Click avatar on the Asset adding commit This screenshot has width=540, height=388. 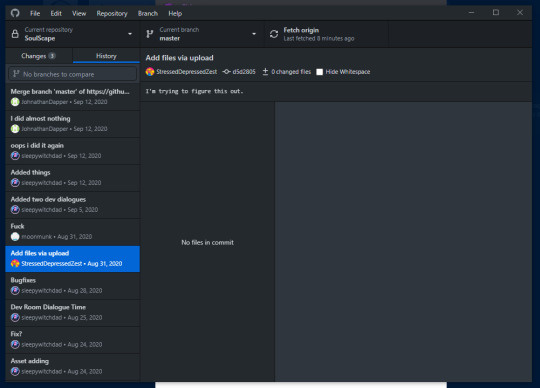[15, 371]
